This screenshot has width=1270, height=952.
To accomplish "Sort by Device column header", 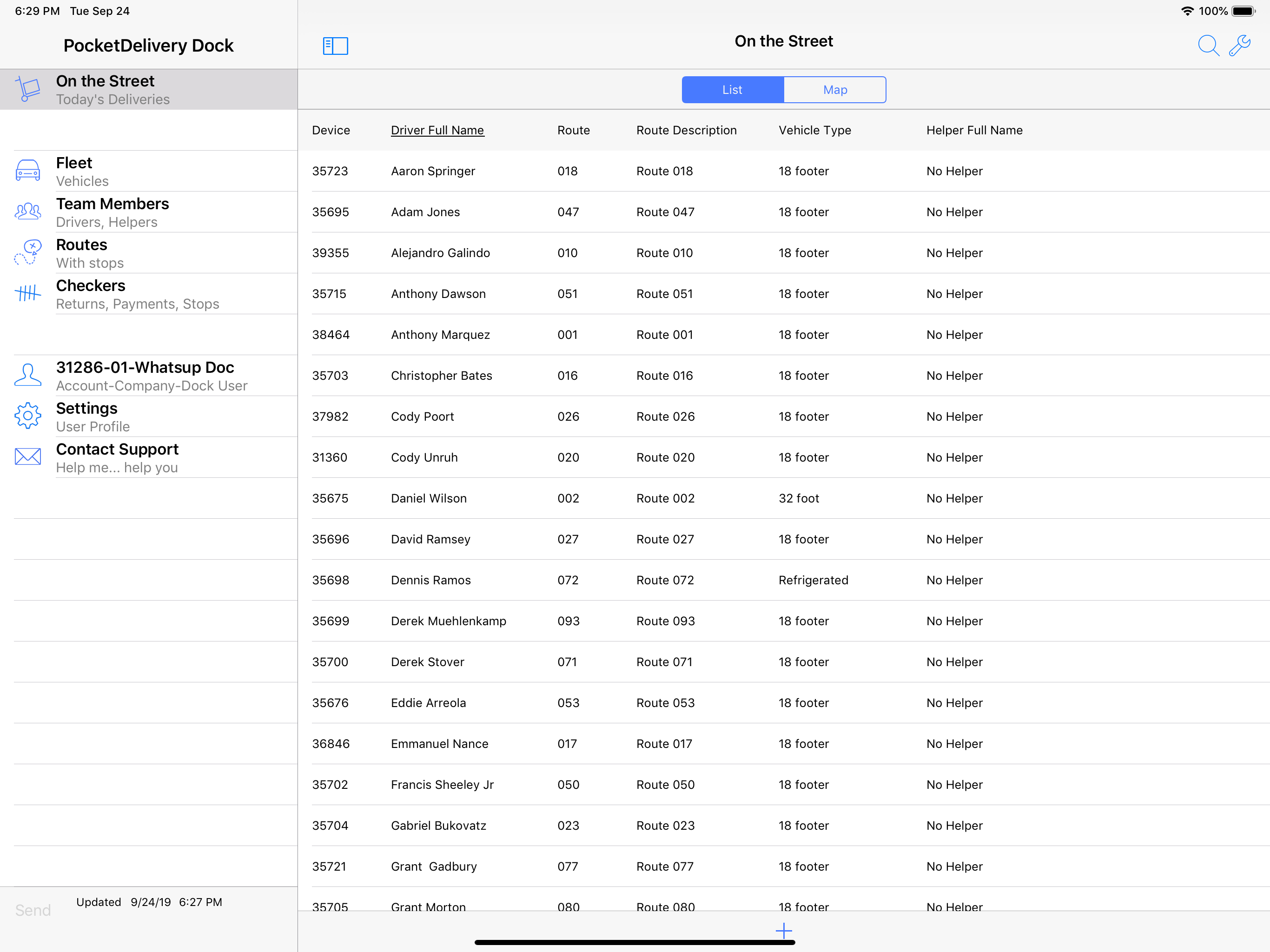I will click(x=331, y=130).
